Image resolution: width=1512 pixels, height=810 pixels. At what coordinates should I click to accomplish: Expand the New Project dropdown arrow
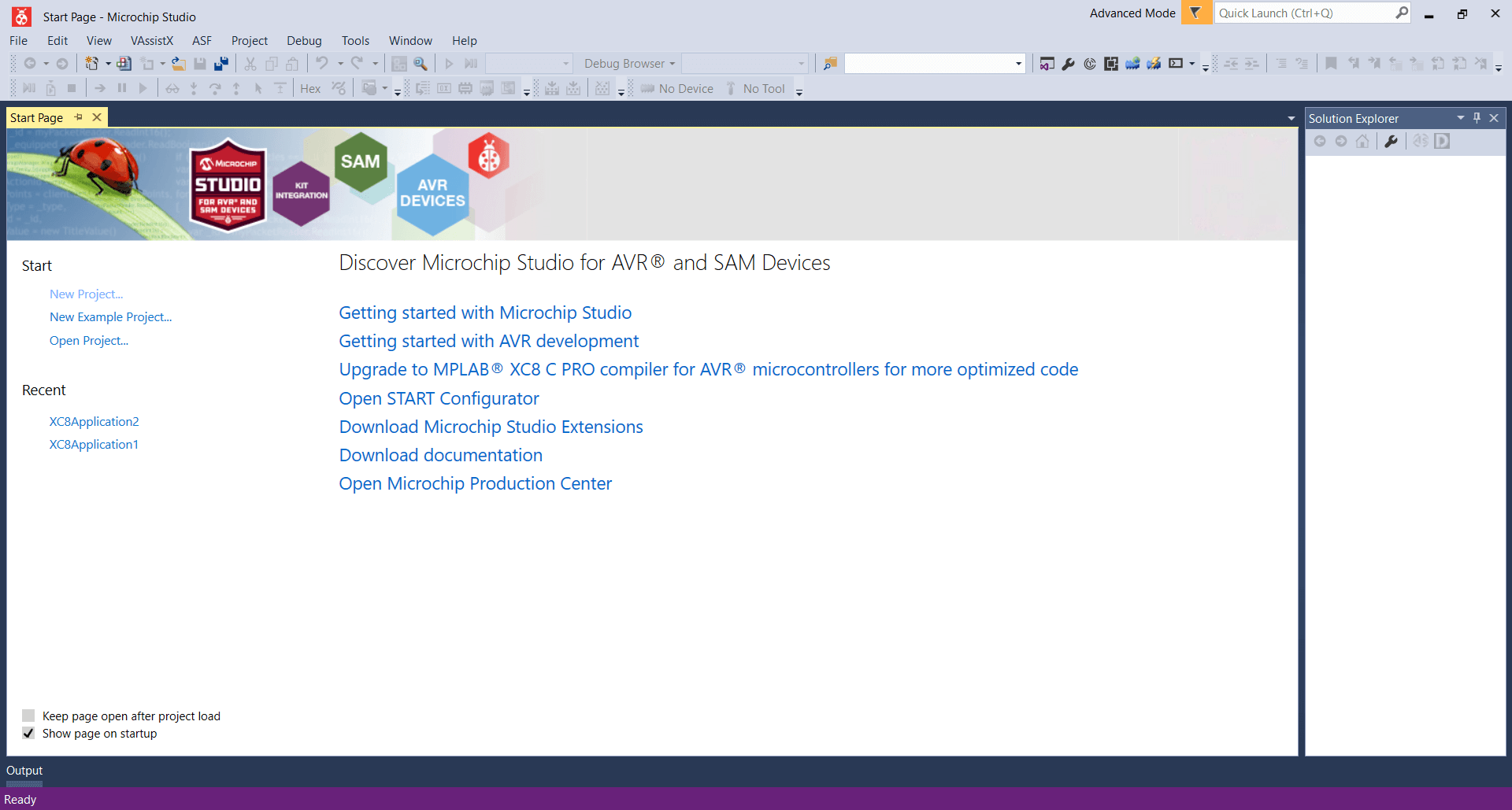tap(108, 64)
